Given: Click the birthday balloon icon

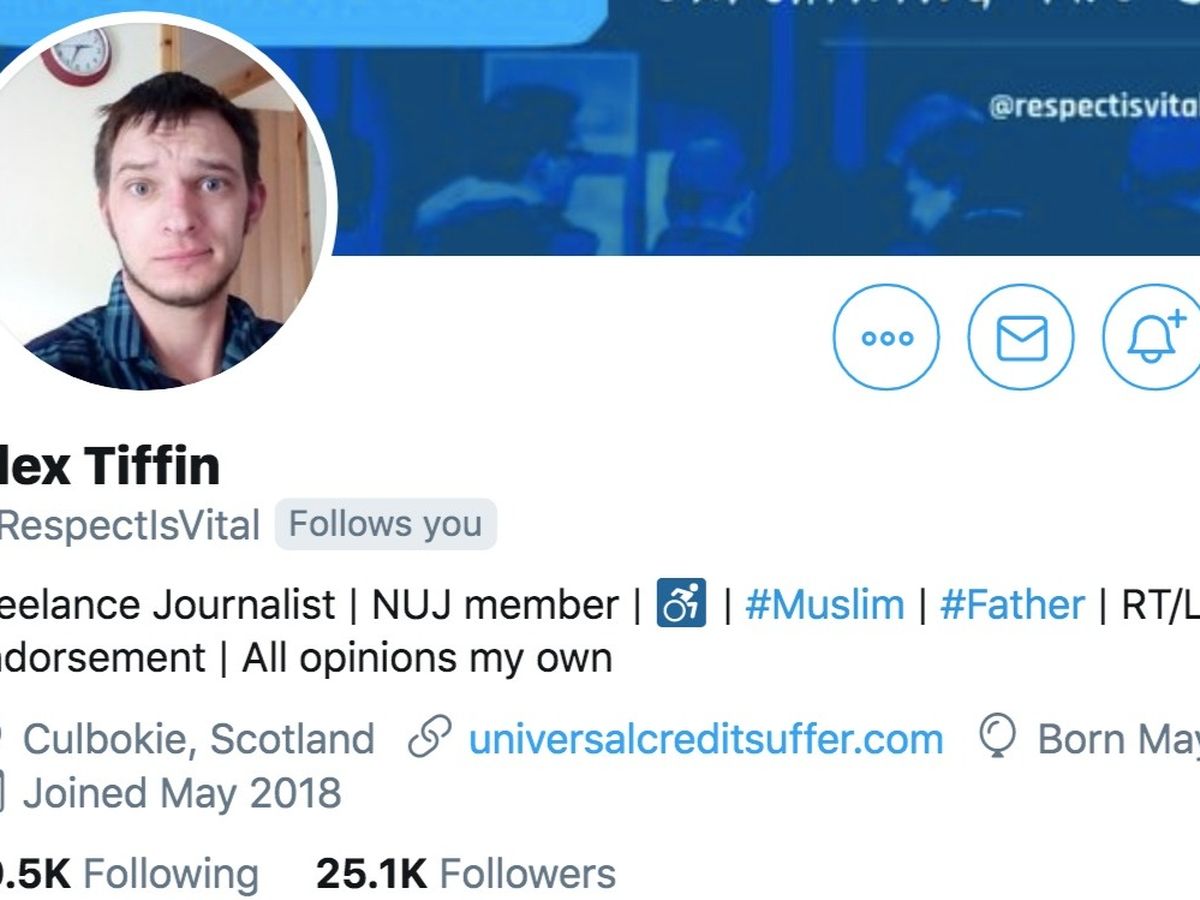Looking at the screenshot, I should tap(998, 737).
